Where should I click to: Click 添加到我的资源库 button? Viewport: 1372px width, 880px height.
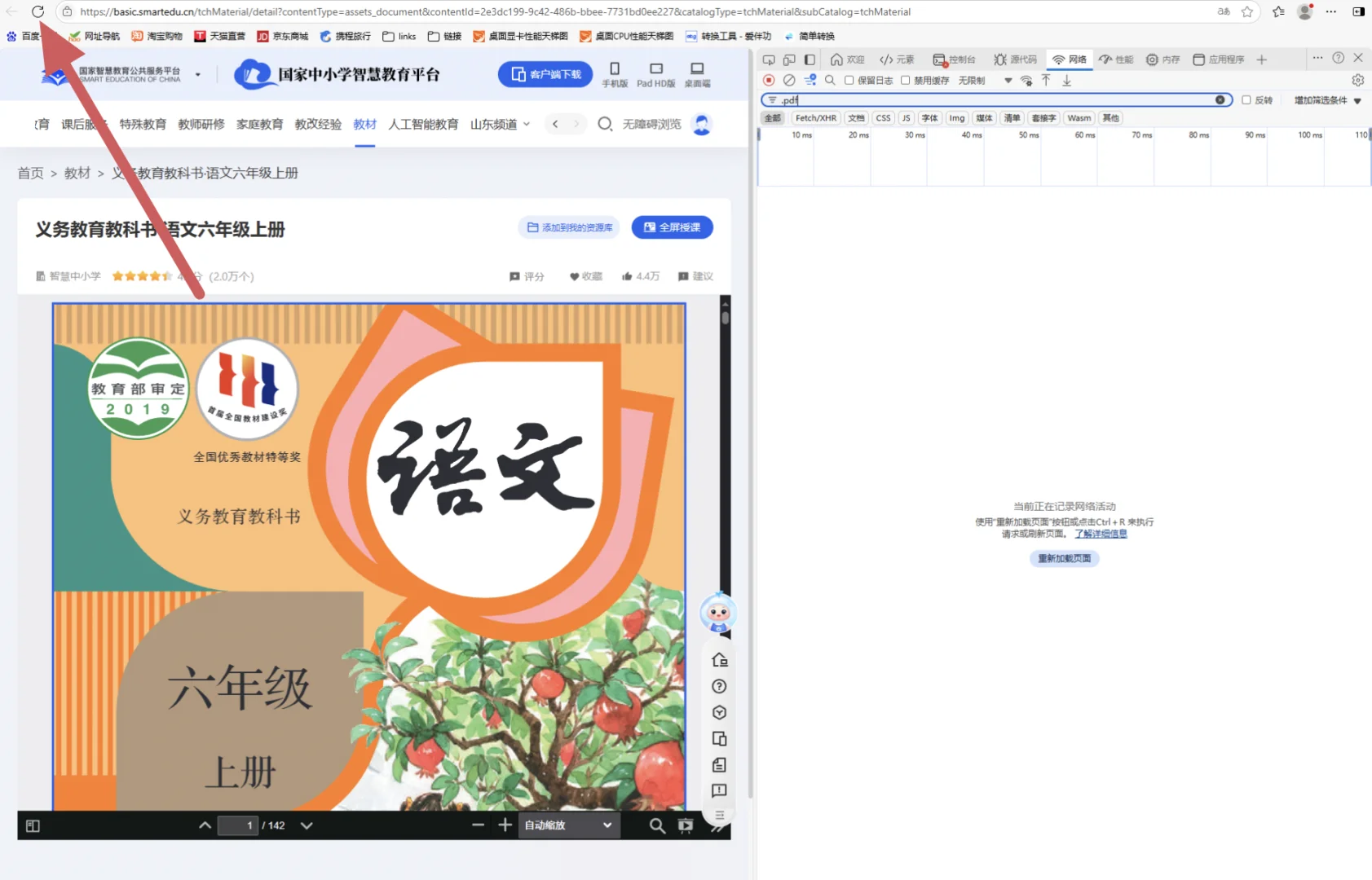tap(569, 227)
